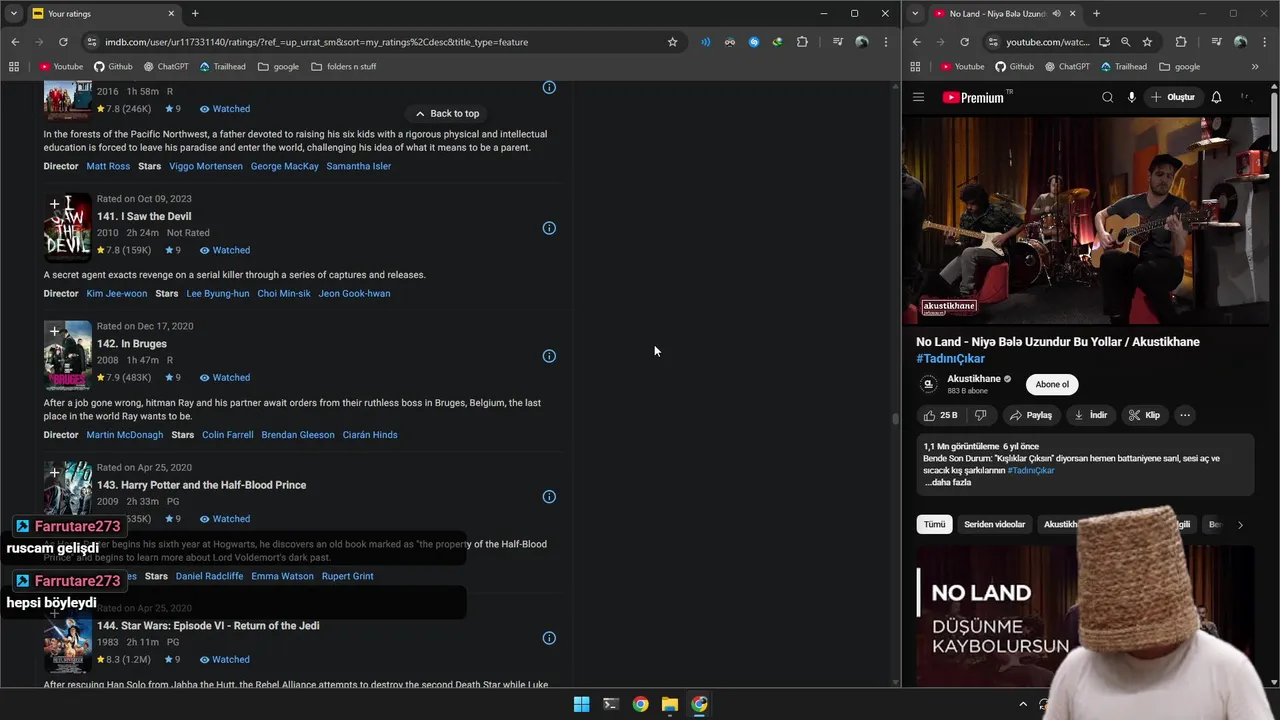Expand tab search dropdown in IMDb window
The width and height of the screenshot is (1280, 720).
click(x=13, y=13)
